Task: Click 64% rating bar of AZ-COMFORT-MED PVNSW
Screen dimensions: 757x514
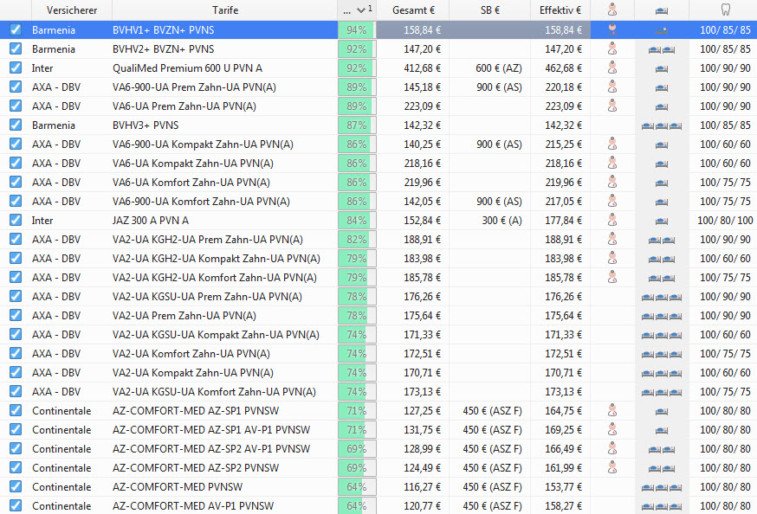Action: (x=357, y=486)
